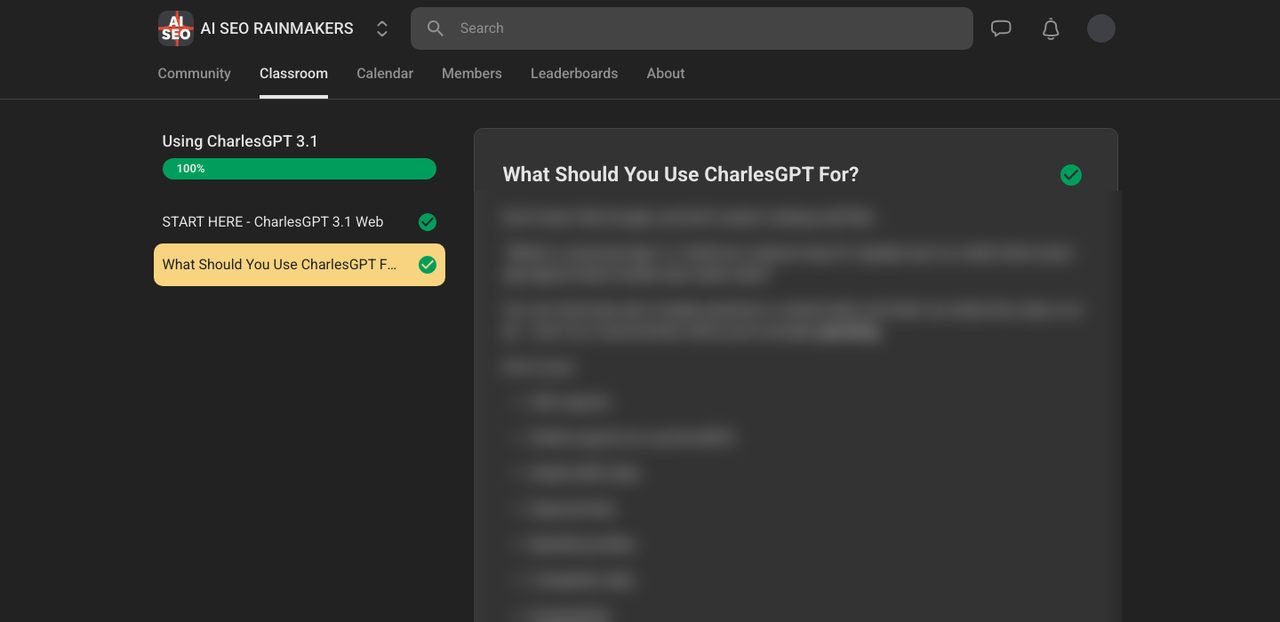Focus the Search input field

692,28
